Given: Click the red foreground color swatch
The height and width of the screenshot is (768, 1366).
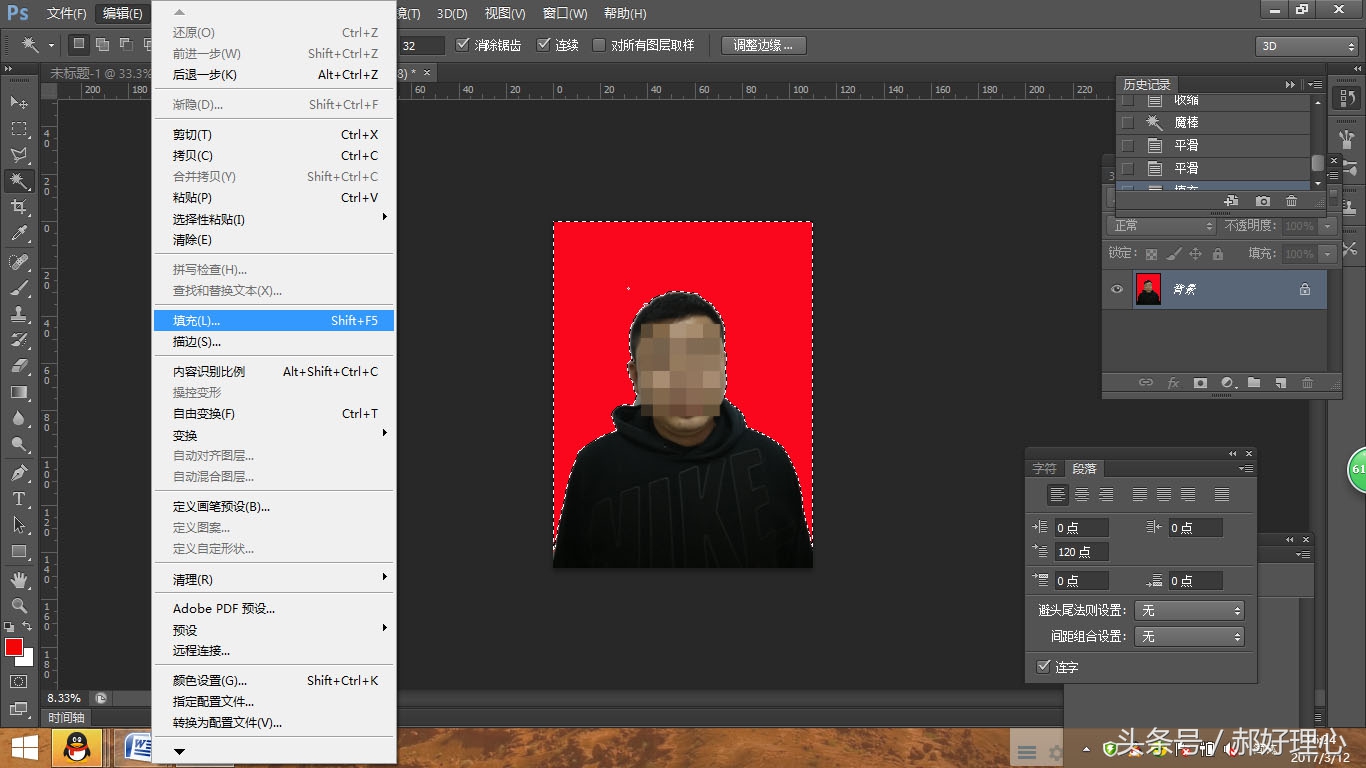Looking at the screenshot, I should tap(14, 647).
